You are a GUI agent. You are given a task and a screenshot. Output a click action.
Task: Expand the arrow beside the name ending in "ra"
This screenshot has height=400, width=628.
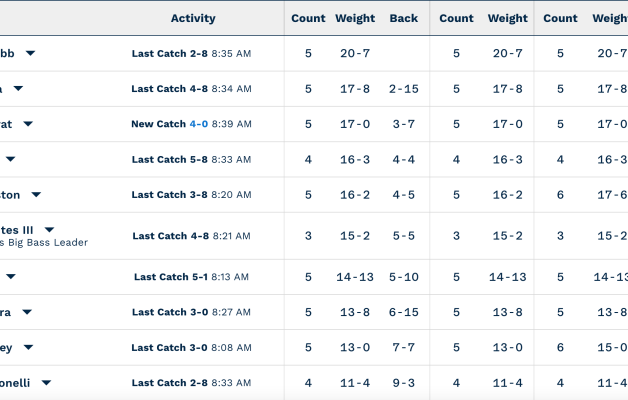(x=26, y=312)
